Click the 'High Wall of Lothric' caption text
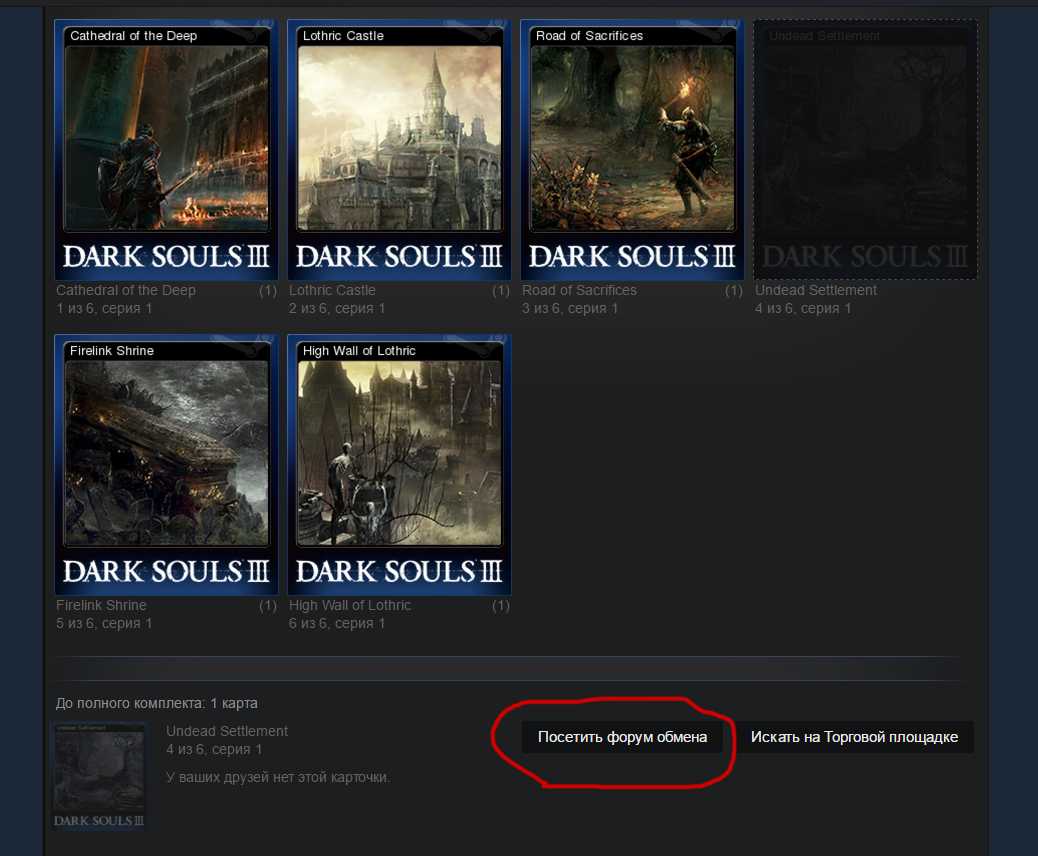This screenshot has height=856, width=1038. 349,605
